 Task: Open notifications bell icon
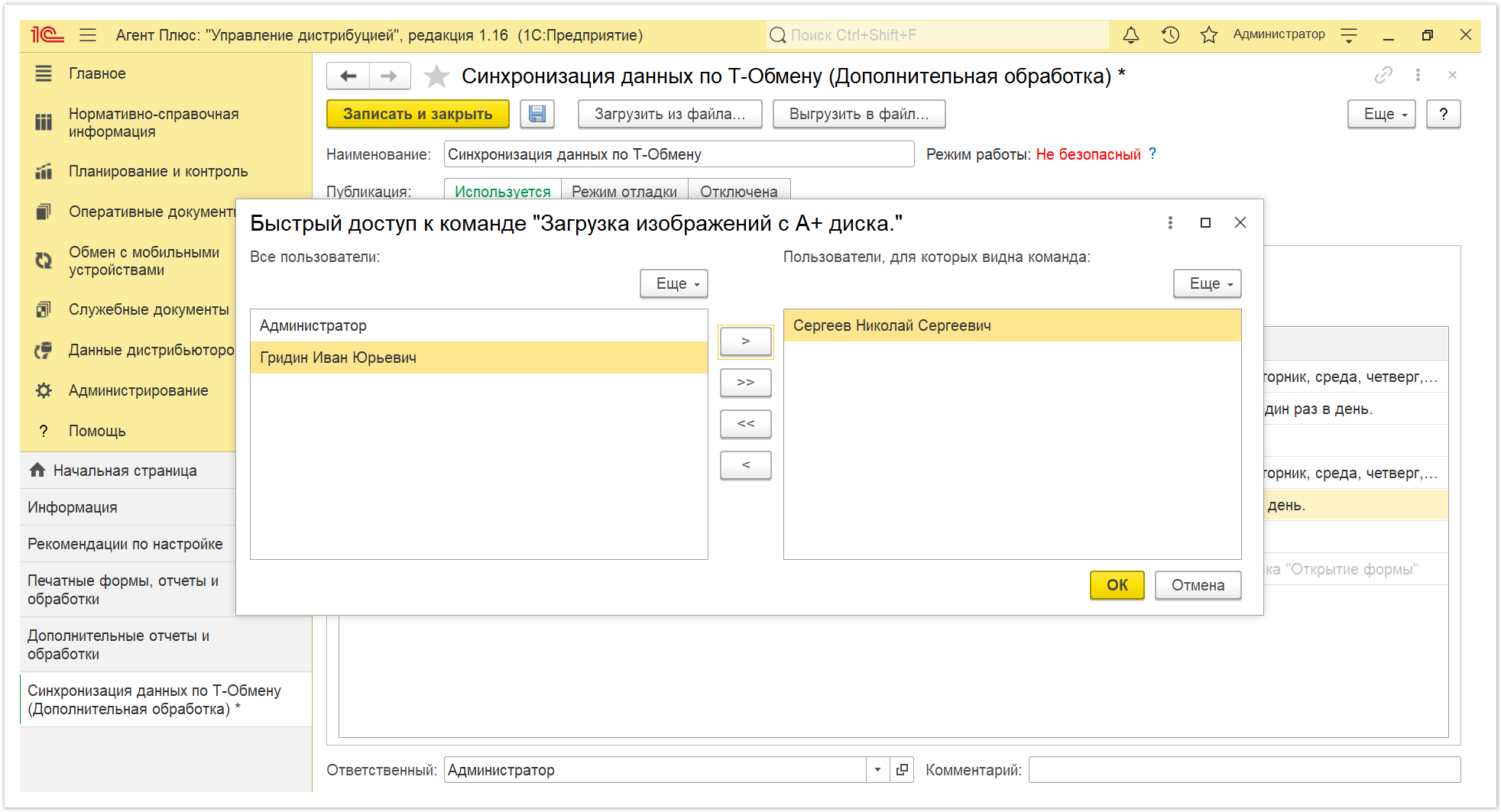tap(1131, 35)
